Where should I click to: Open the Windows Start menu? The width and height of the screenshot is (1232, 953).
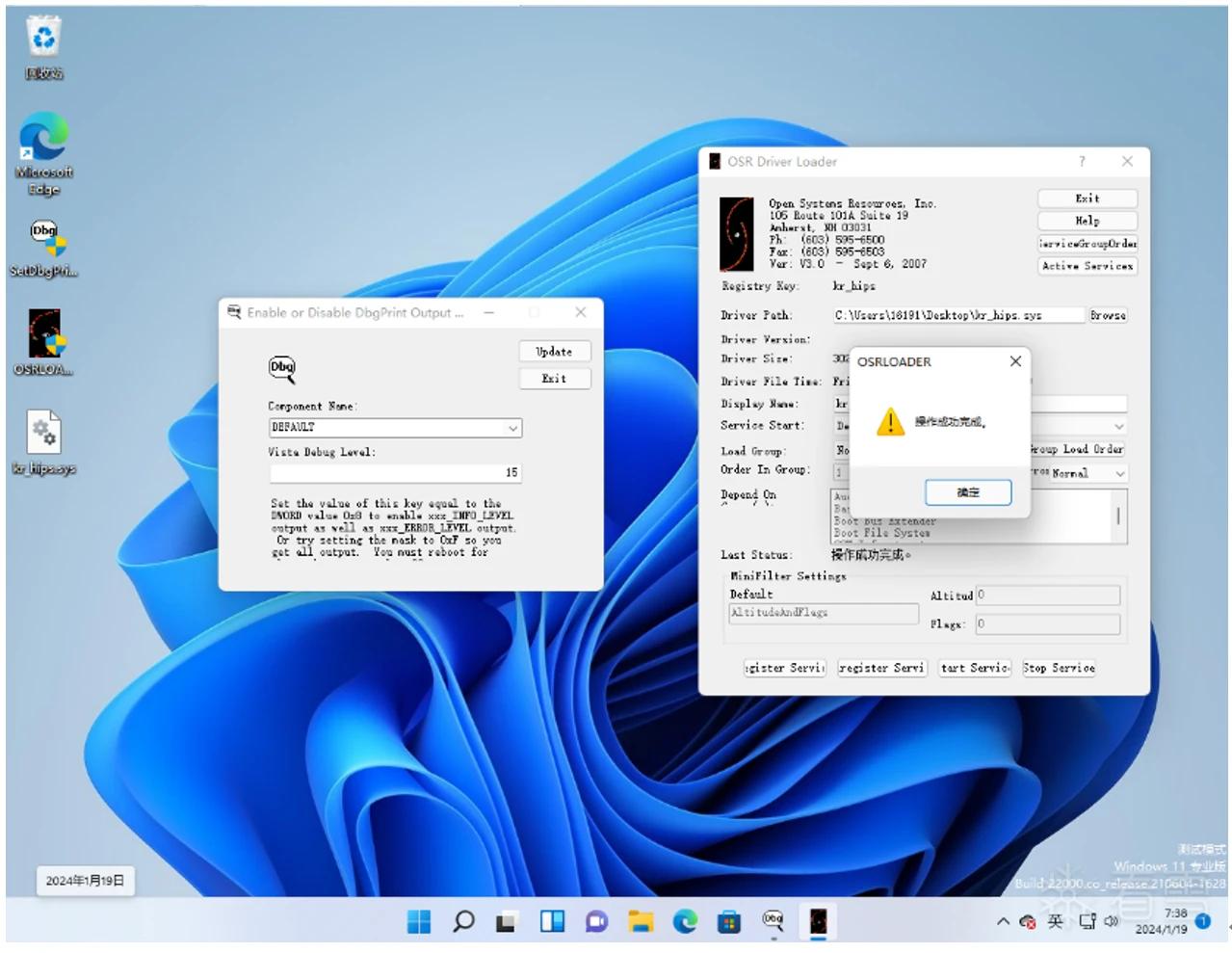tap(419, 922)
